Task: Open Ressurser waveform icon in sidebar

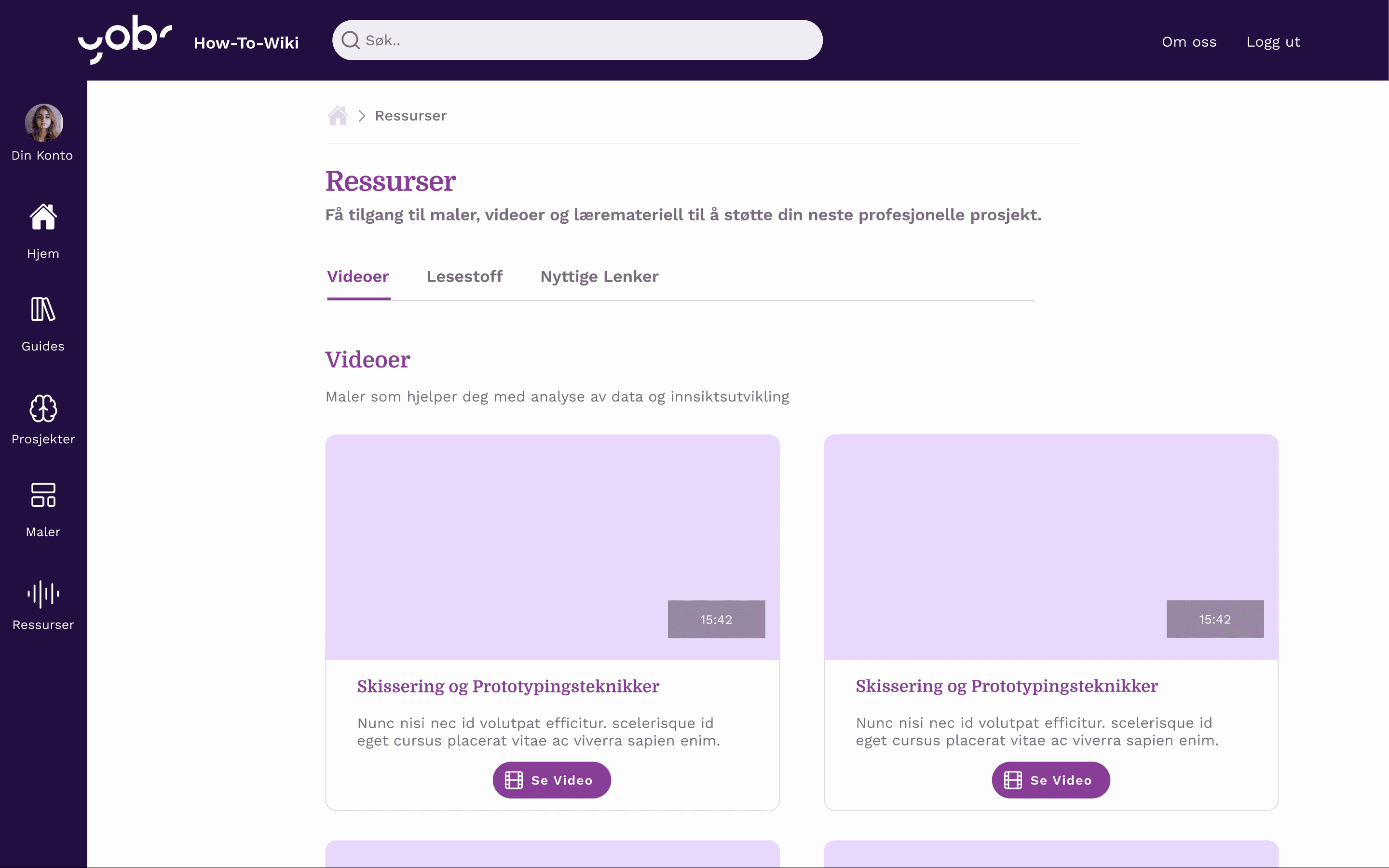Action: 43,594
